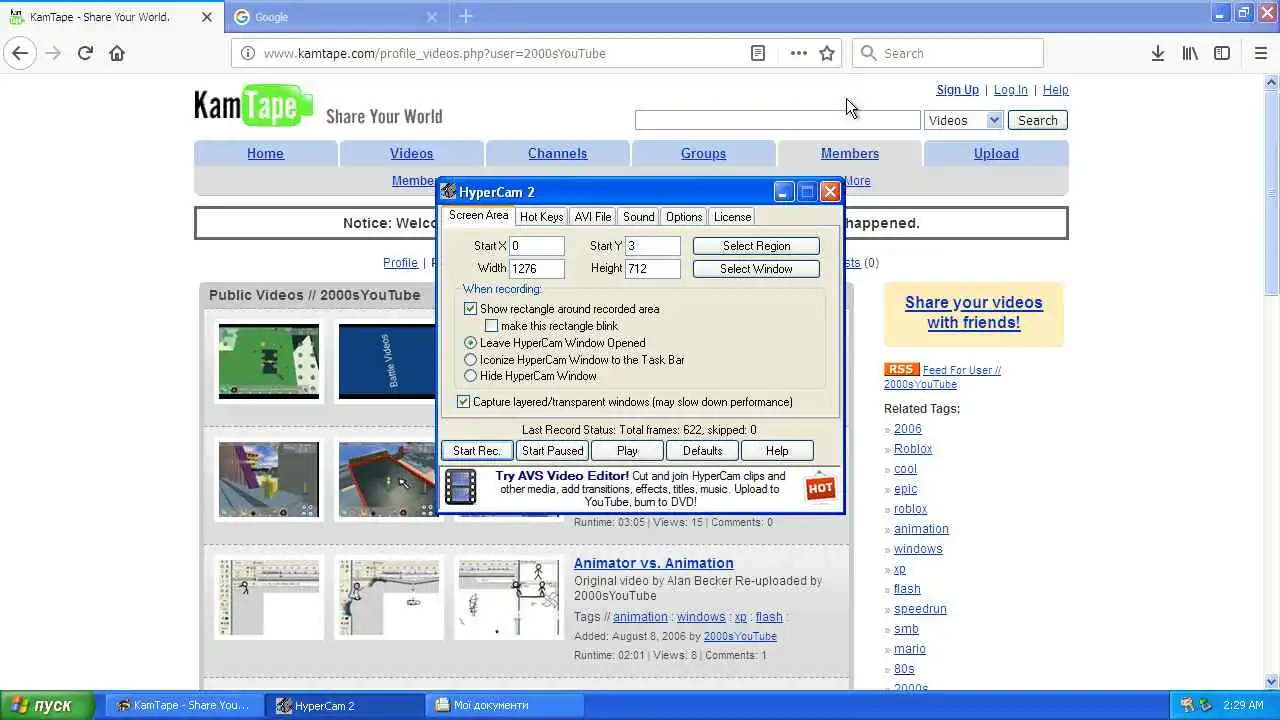Open the Log In link
This screenshot has width=1280, height=720.
pos(1010,90)
